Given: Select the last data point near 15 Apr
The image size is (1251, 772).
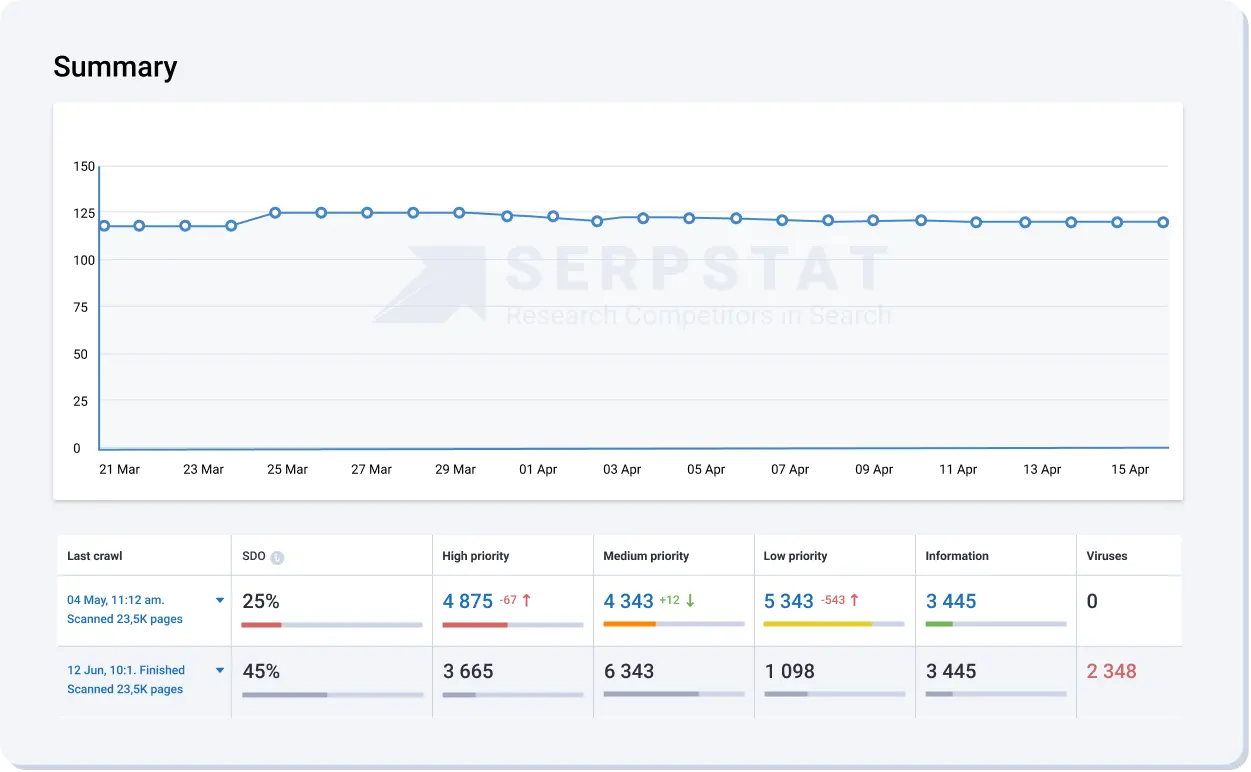Looking at the screenshot, I should [1161, 222].
